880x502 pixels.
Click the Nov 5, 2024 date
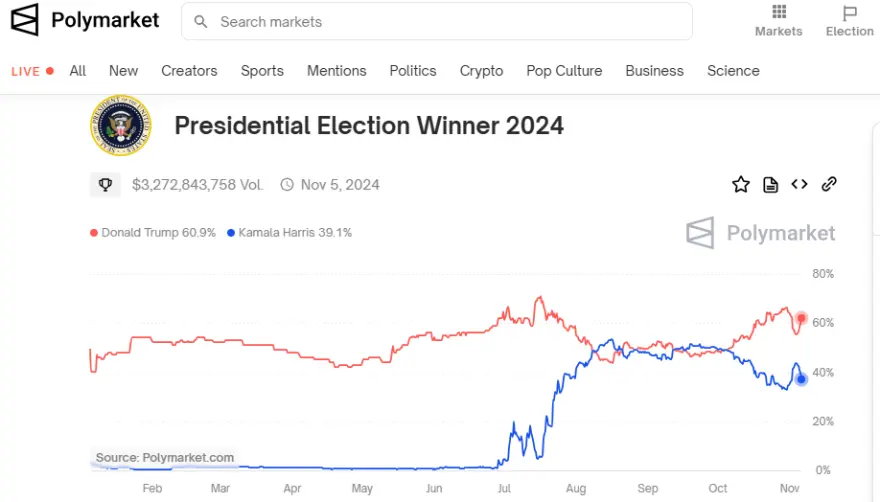click(x=339, y=185)
